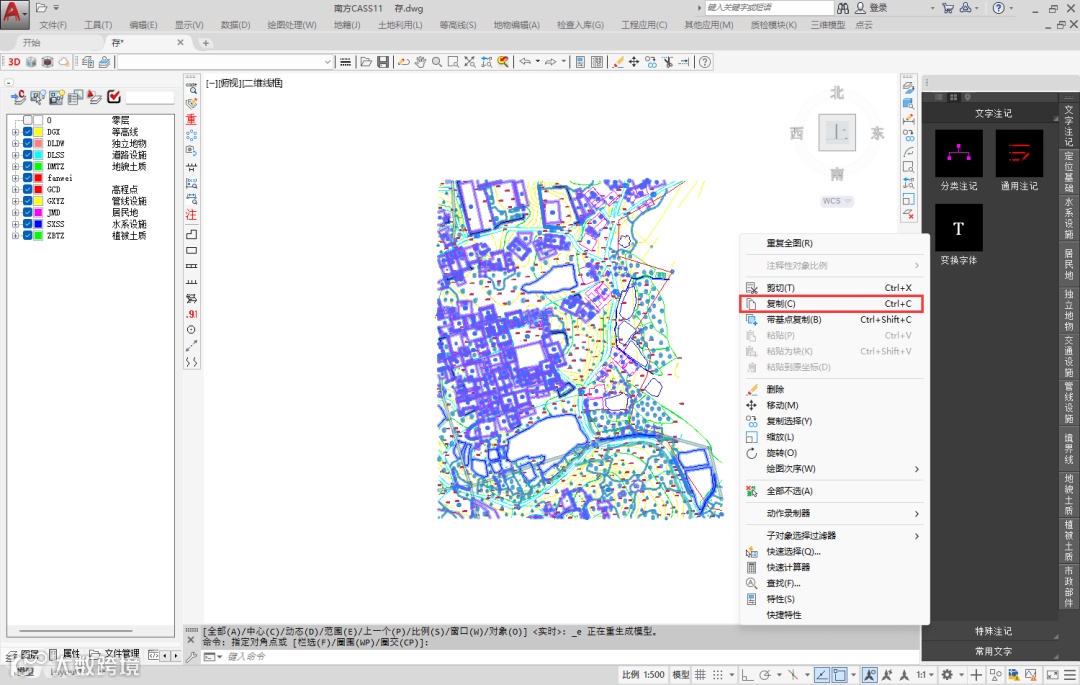Select the Pan hand tool
Image resolution: width=1080 pixels, height=685 pixels.
pyautogui.click(x=421, y=62)
